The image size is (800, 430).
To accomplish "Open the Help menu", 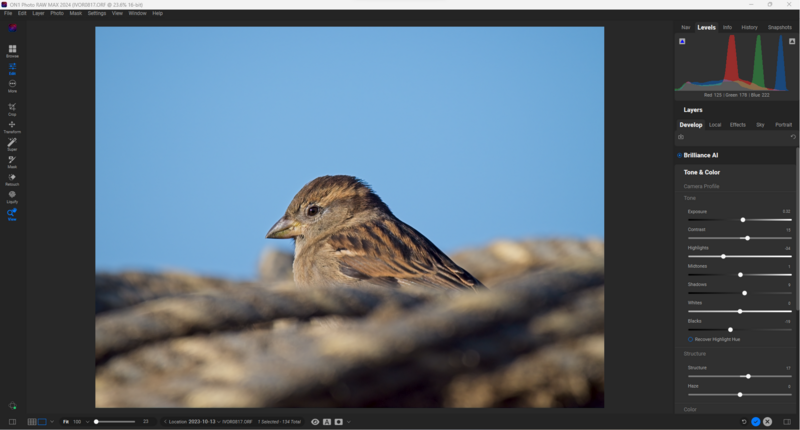I will [x=158, y=13].
